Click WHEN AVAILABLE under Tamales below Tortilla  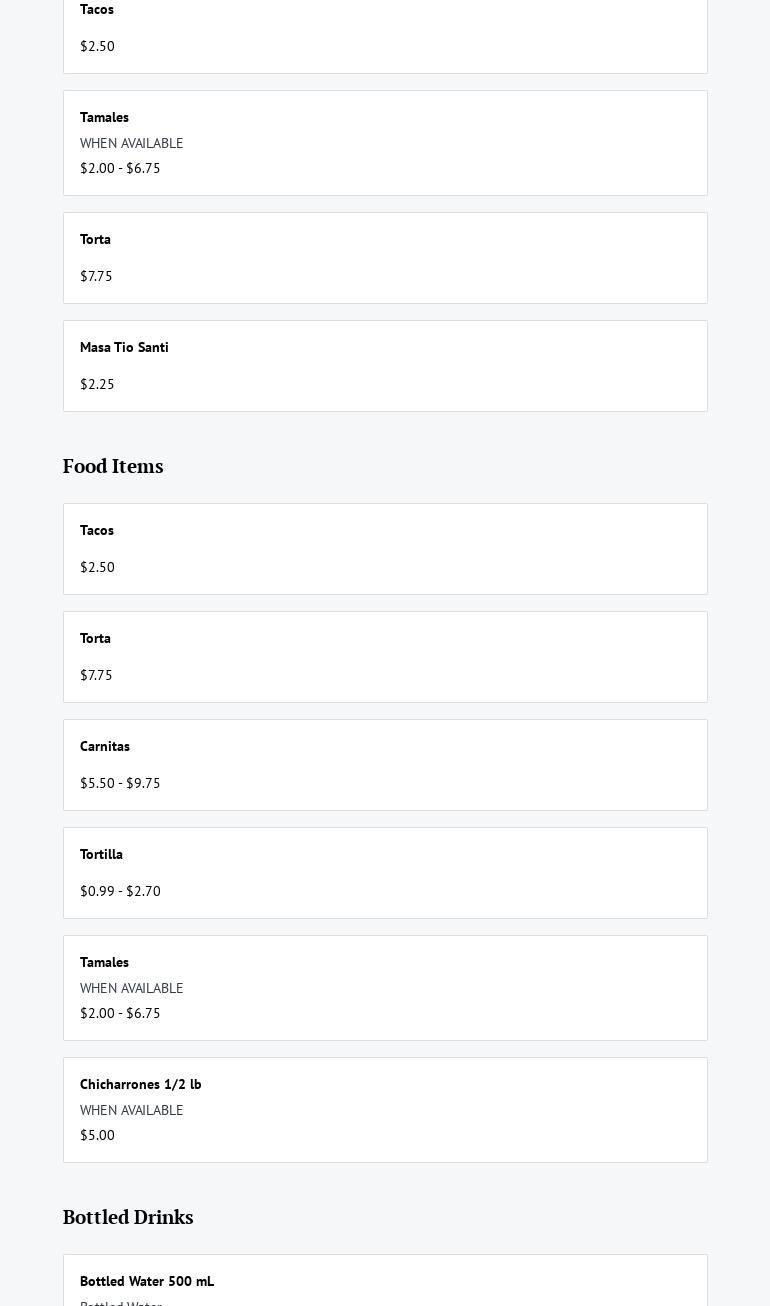(131, 989)
